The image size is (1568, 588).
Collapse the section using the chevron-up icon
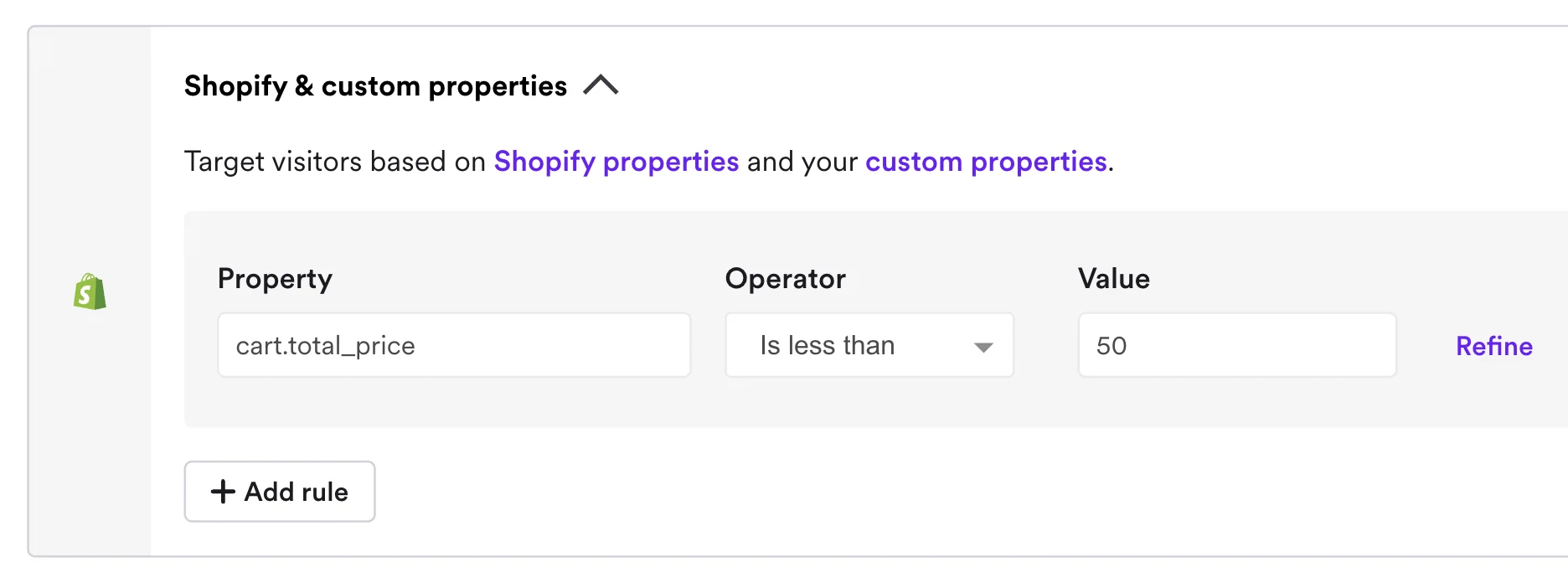coord(601,85)
